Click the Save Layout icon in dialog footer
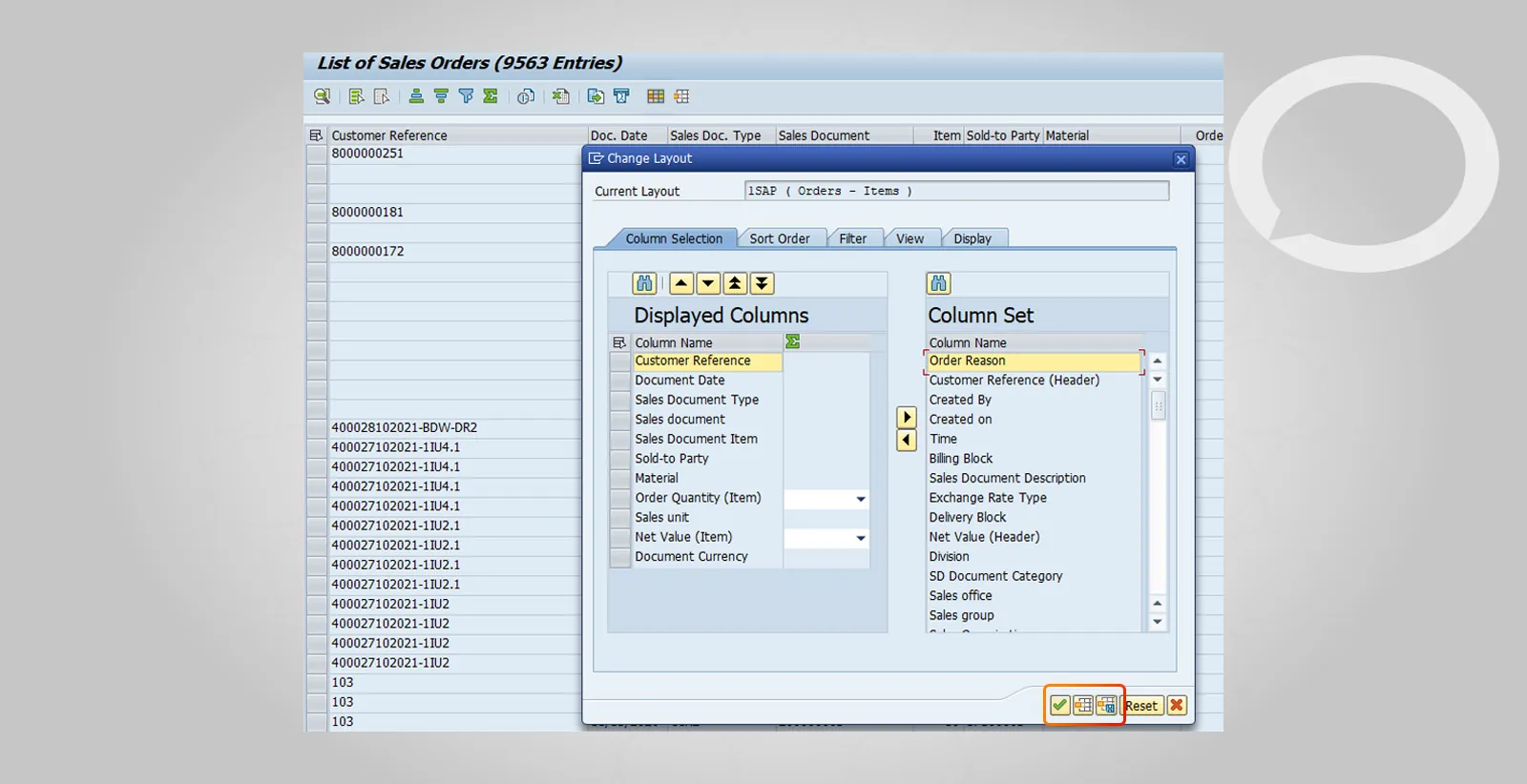1527x784 pixels. (x=1106, y=706)
